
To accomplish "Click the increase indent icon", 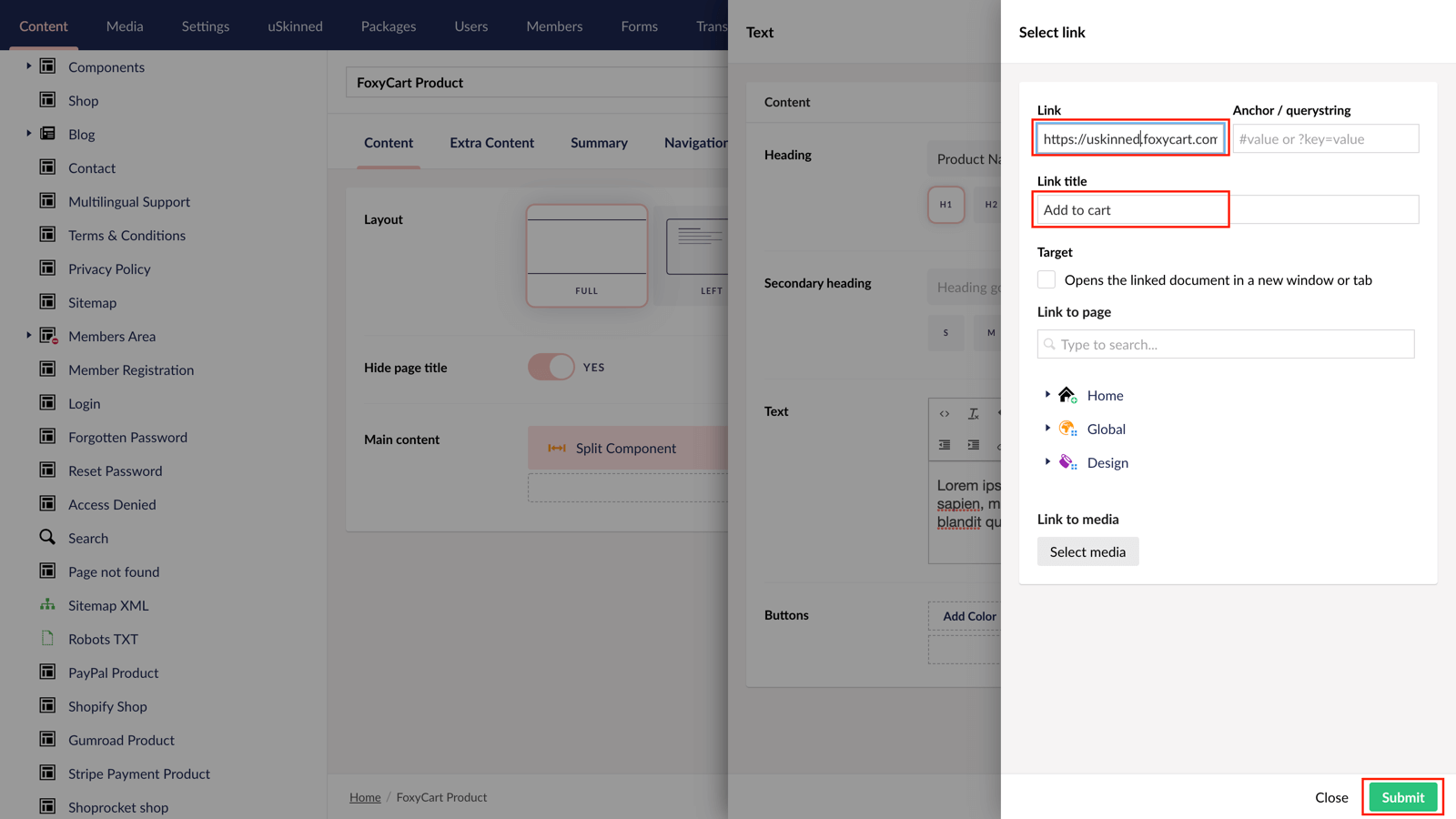I will pyautogui.click(x=974, y=445).
